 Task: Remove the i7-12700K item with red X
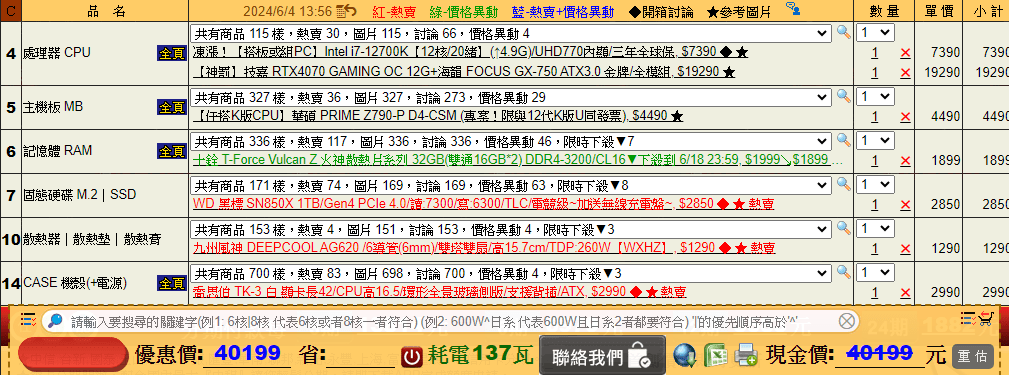905,53
